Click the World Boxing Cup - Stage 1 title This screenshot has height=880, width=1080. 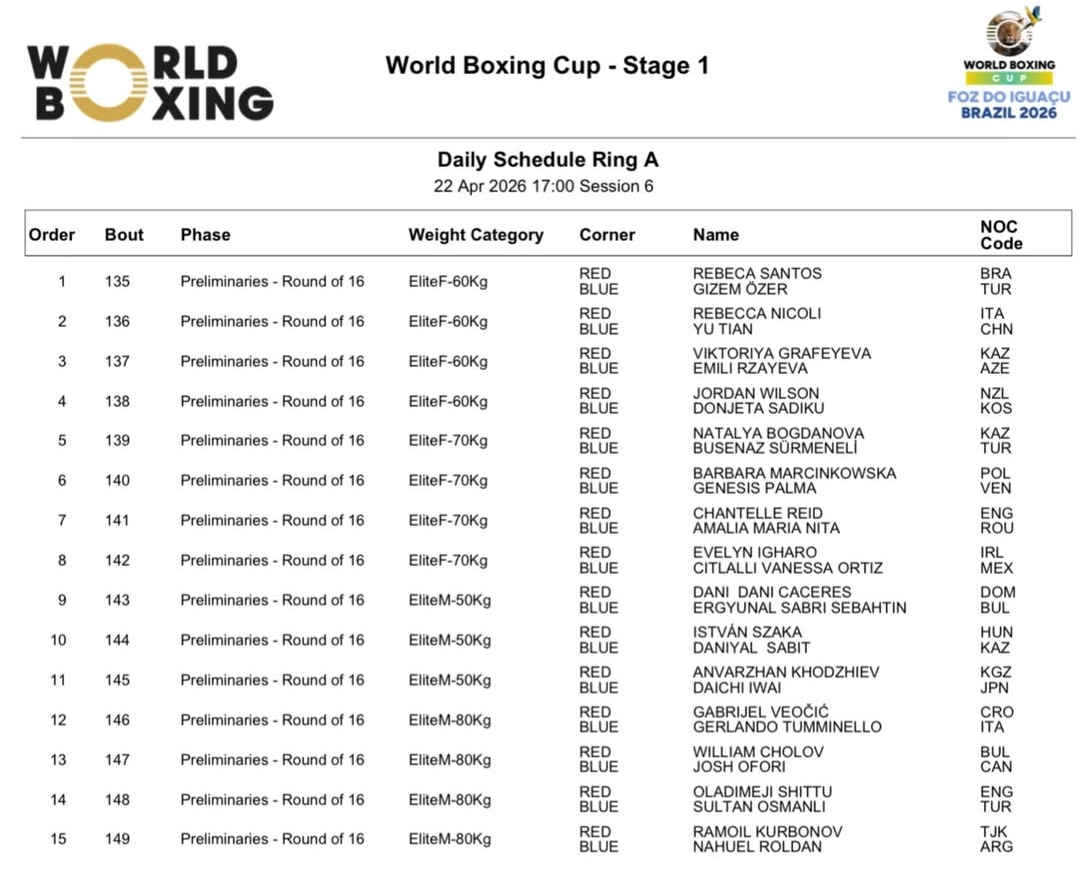point(547,66)
